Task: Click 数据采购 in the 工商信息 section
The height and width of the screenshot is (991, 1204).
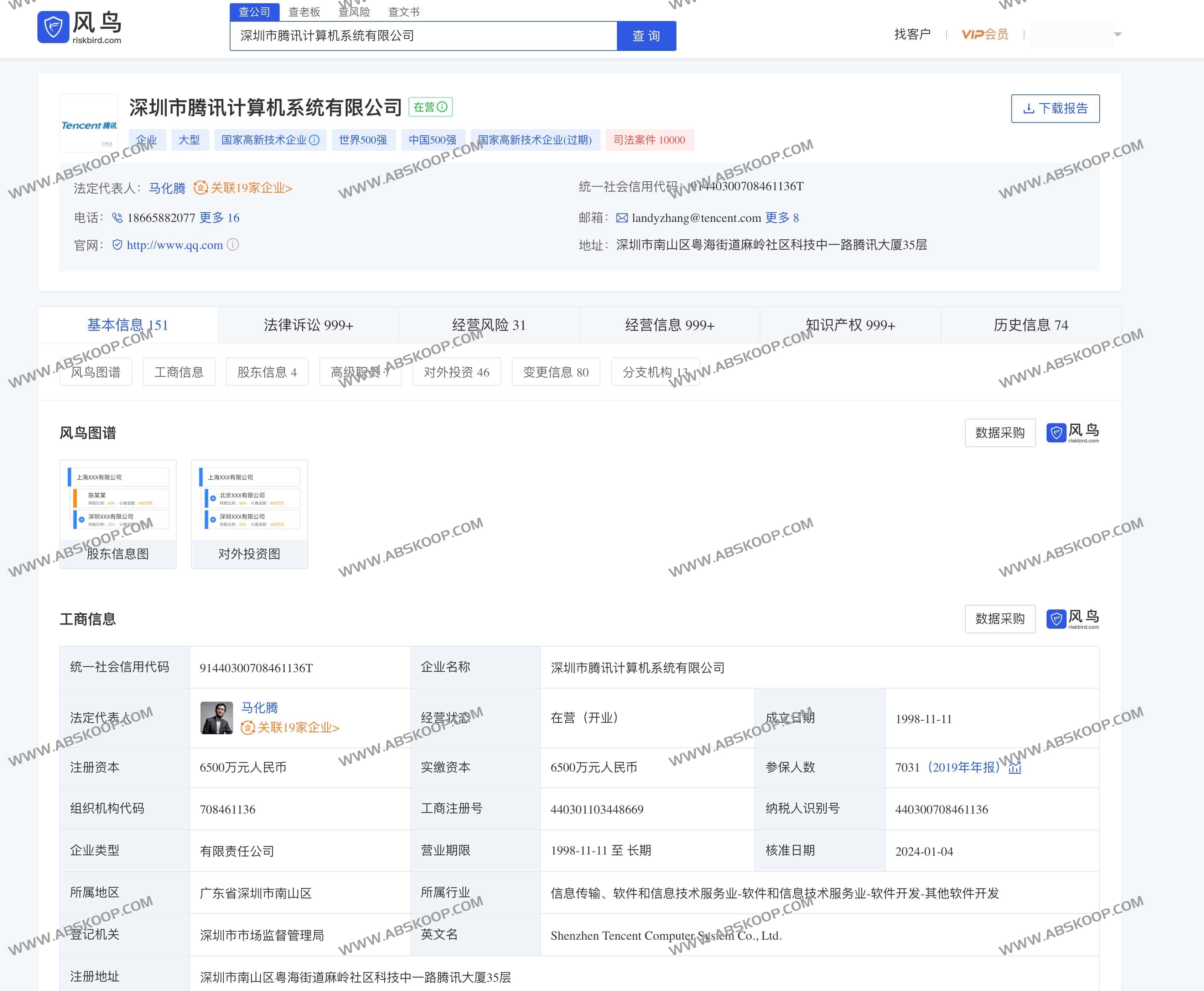Action: [x=1000, y=619]
